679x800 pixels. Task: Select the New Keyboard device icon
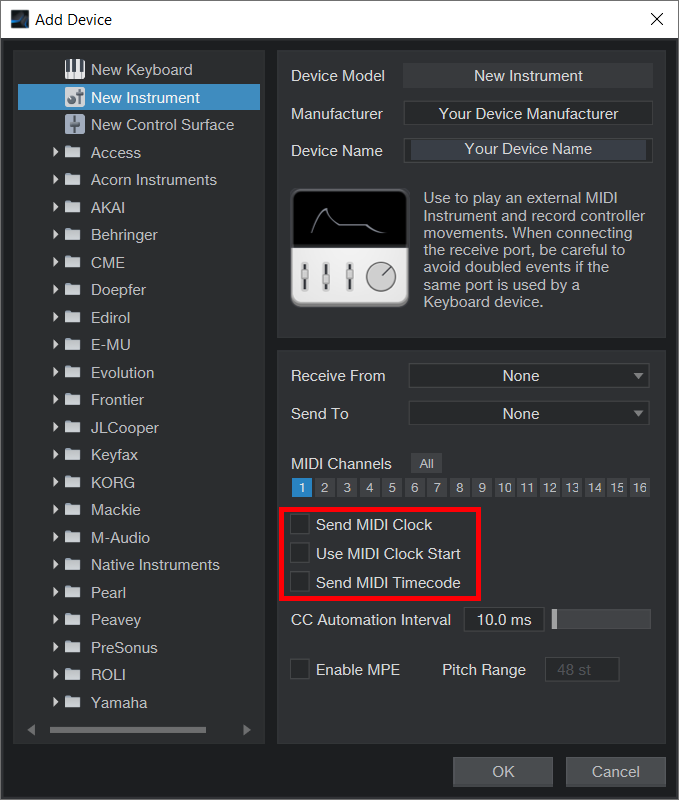(75, 69)
